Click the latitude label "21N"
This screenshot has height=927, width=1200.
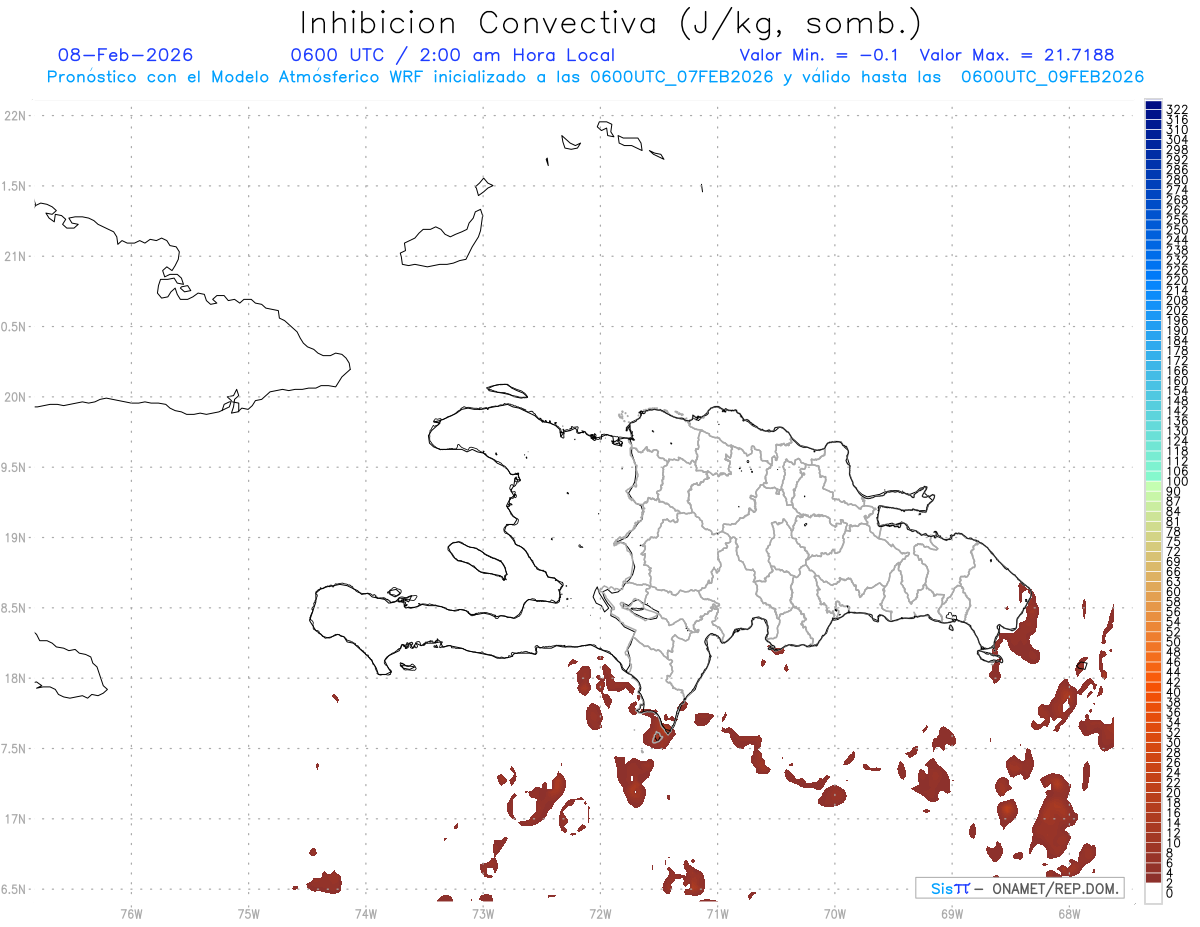[x=14, y=256]
